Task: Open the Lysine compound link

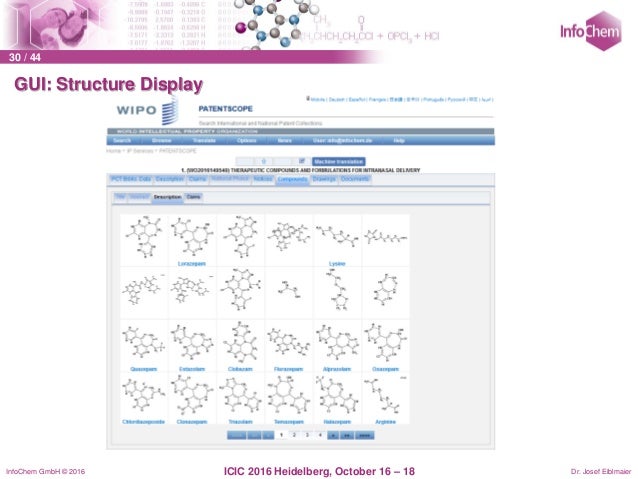Action: [x=337, y=264]
